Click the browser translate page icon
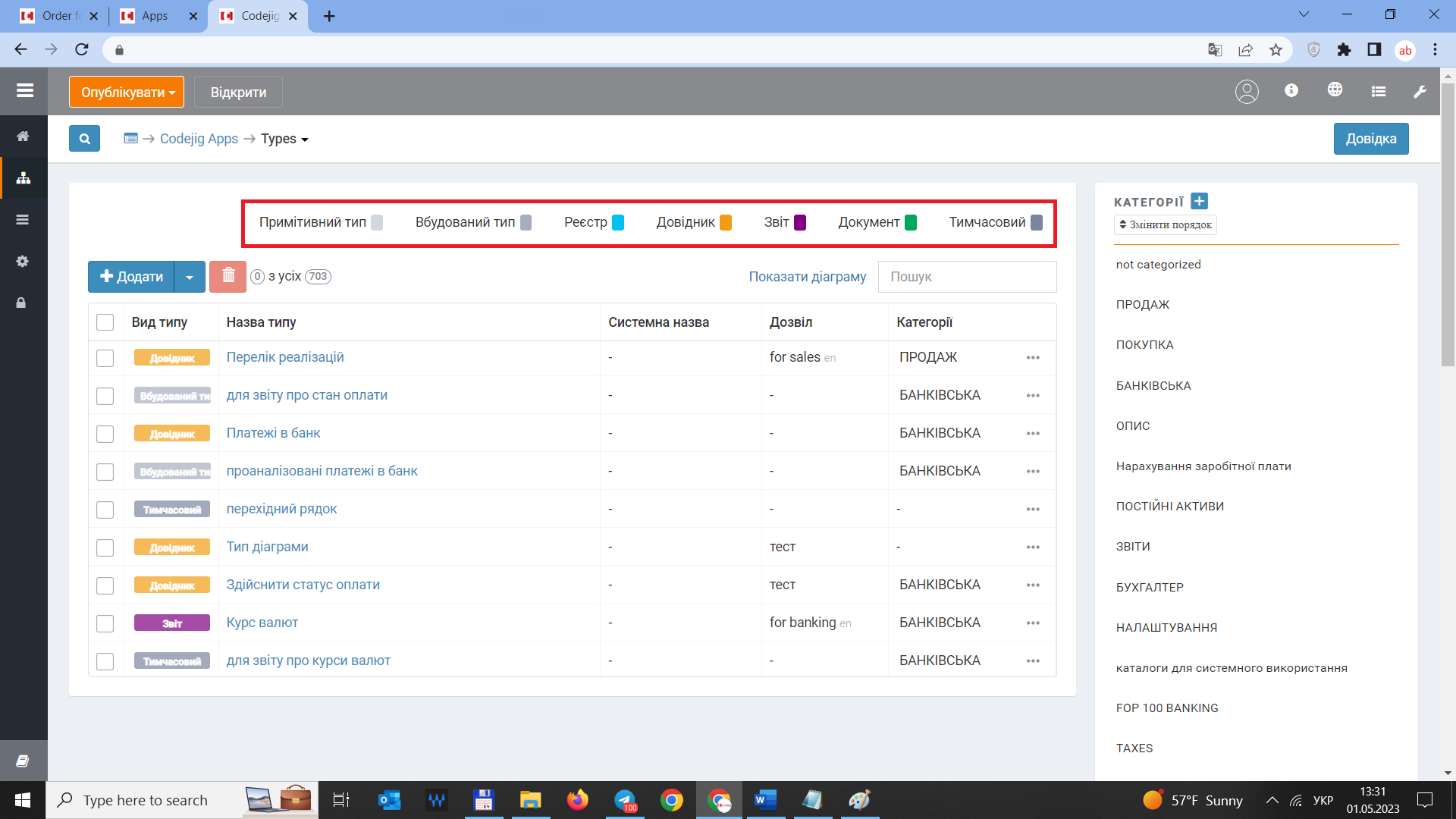Image resolution: width=1456 pixels, height=819 pixels. (1215, 50)
